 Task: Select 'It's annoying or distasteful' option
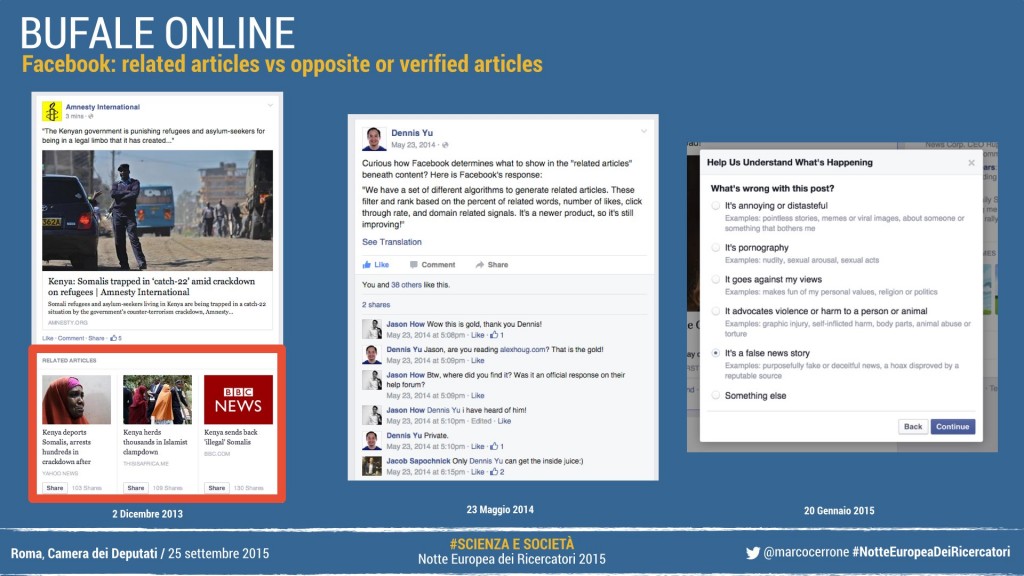pyautogui.click(x=716, y=206)
